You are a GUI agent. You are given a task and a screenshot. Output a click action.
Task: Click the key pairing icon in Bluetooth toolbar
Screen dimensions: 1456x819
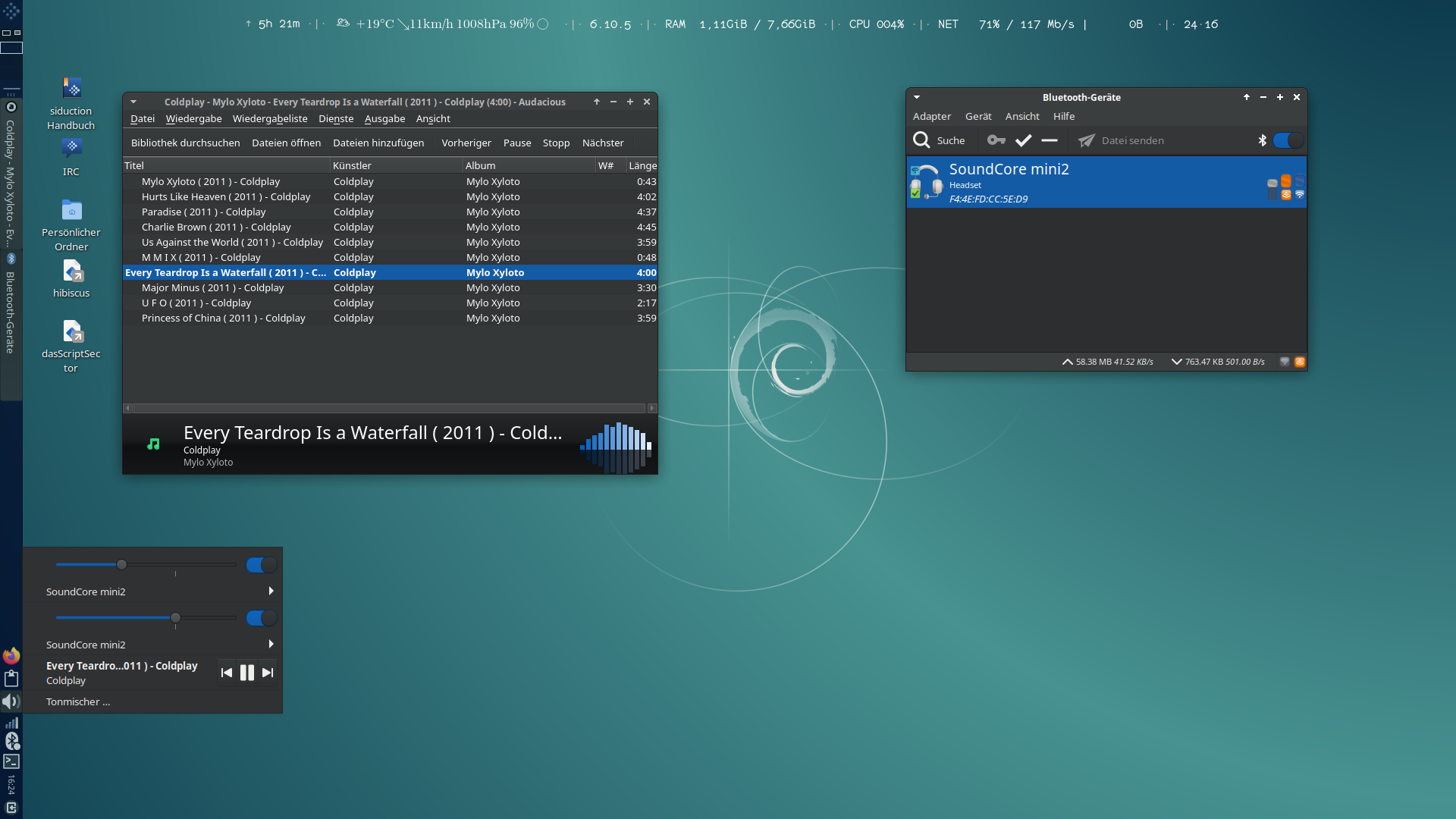click(x=996, y=140)
